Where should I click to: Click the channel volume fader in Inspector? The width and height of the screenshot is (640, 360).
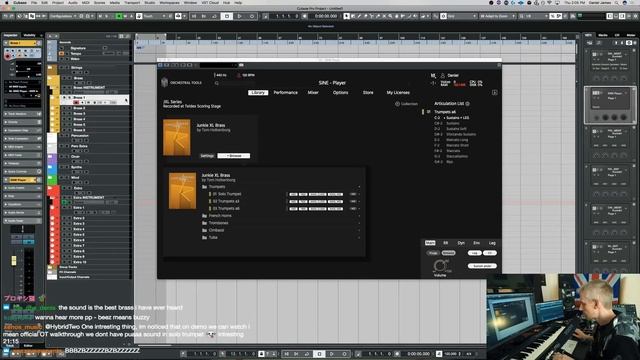tap(13, 261)
